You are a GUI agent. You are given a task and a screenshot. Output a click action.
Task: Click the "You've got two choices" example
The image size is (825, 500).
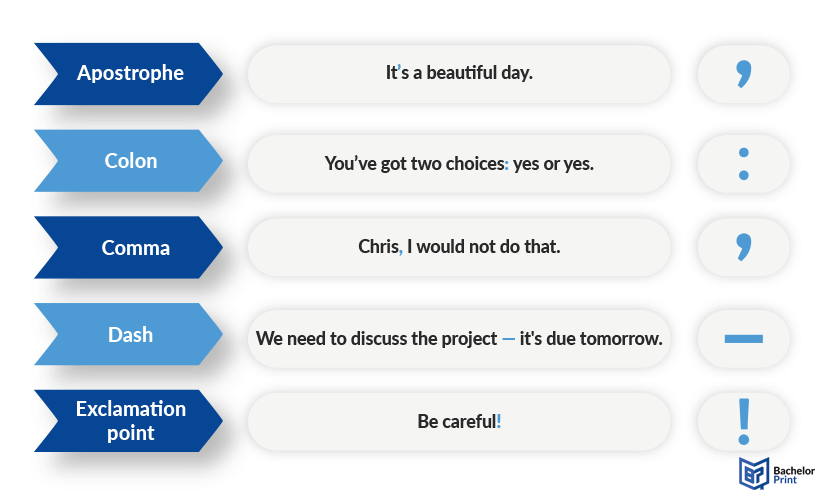(x=459, y=164)
